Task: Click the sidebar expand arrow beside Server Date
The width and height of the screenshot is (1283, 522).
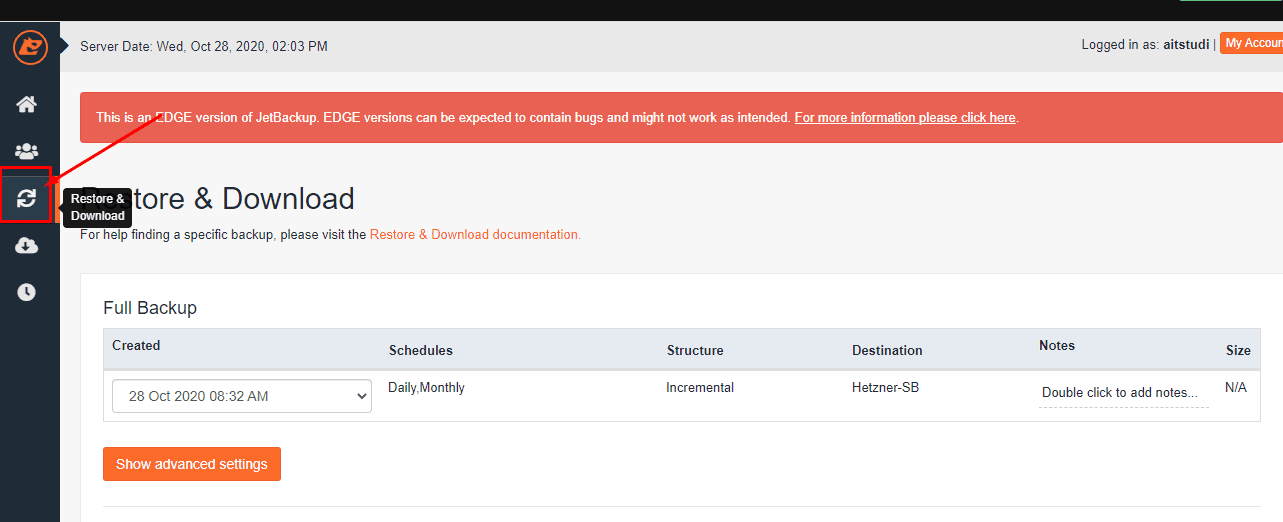Action: coord(65,45)
